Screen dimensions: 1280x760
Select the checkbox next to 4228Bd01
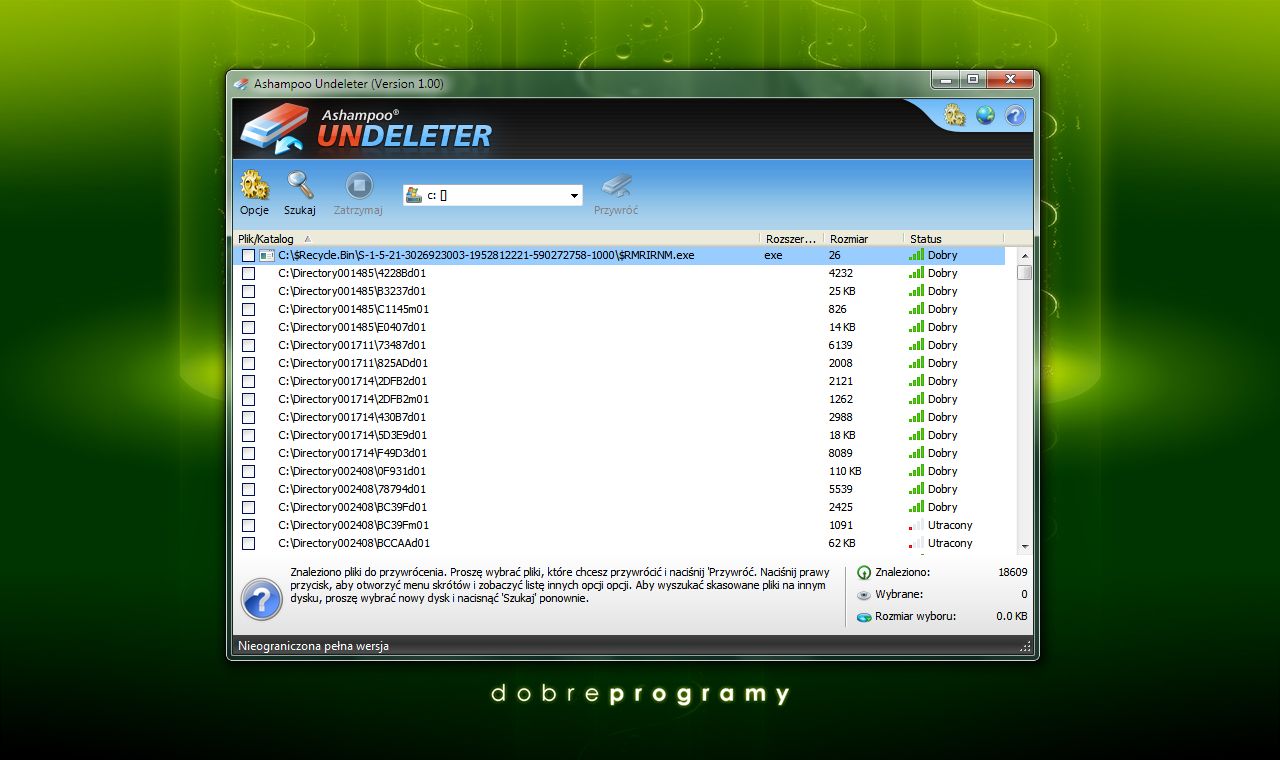248,273
